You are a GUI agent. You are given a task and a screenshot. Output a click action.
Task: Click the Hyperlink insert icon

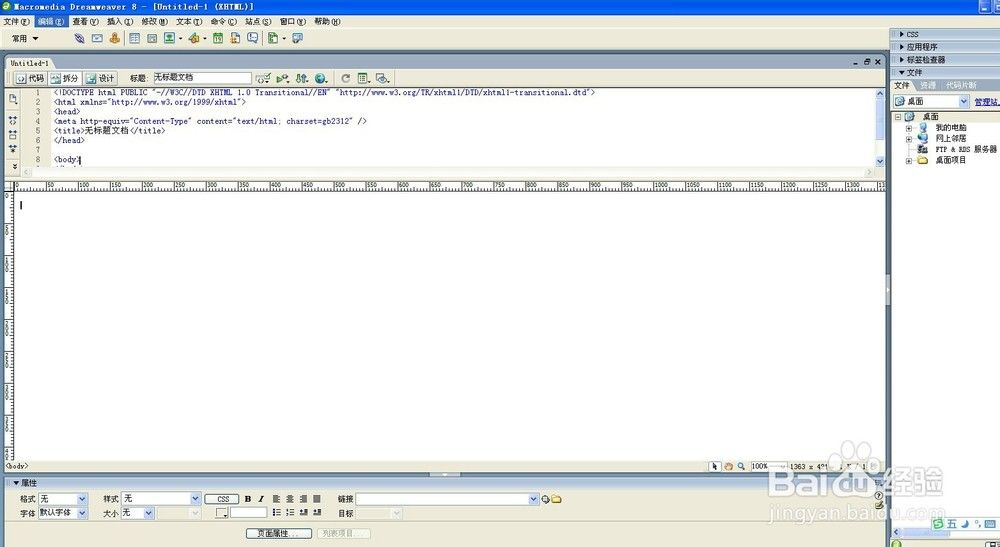click(79, 38)
